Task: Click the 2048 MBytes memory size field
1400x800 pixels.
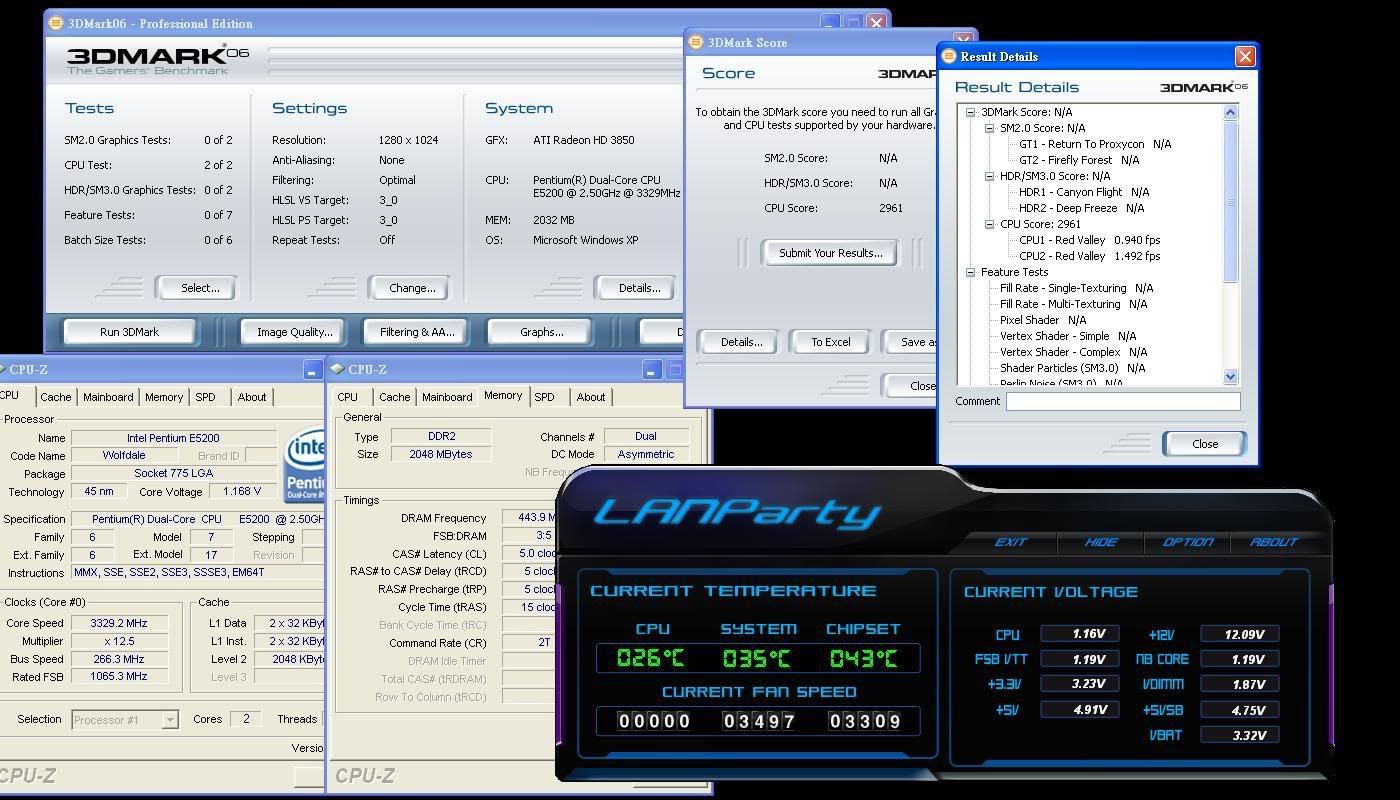Action: tap(441, 454)
